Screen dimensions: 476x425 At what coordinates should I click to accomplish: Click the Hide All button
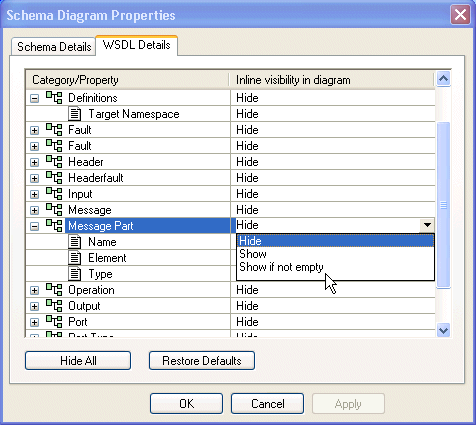coord(78,361)
